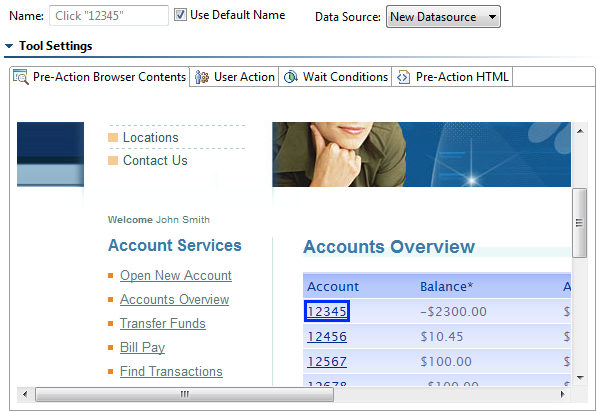Click the horizontal scrollbar right arrow
597x412 pixels.
[x=563, y=394]
